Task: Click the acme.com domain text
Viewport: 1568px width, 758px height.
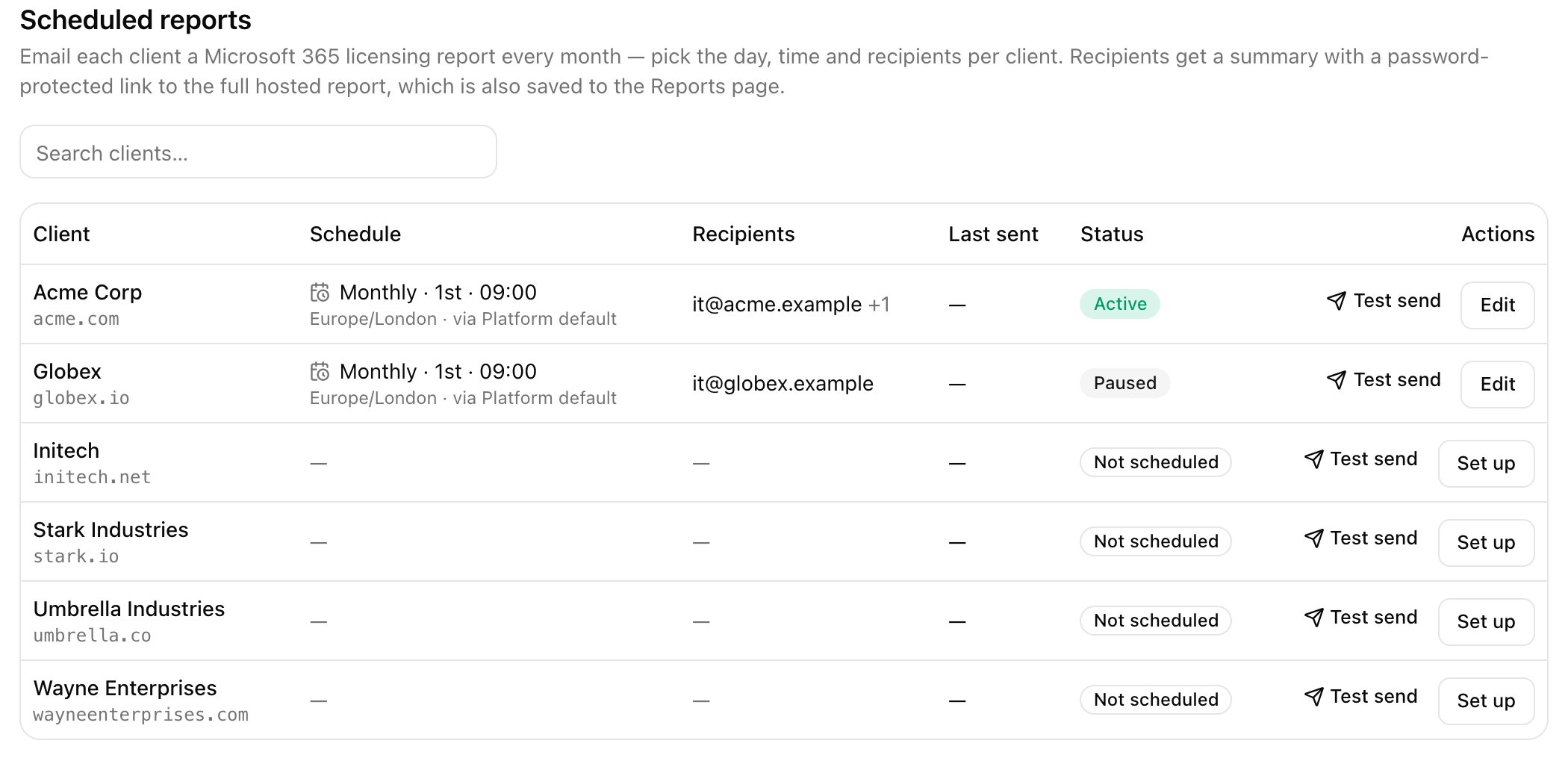Action: tap(76, 319)
